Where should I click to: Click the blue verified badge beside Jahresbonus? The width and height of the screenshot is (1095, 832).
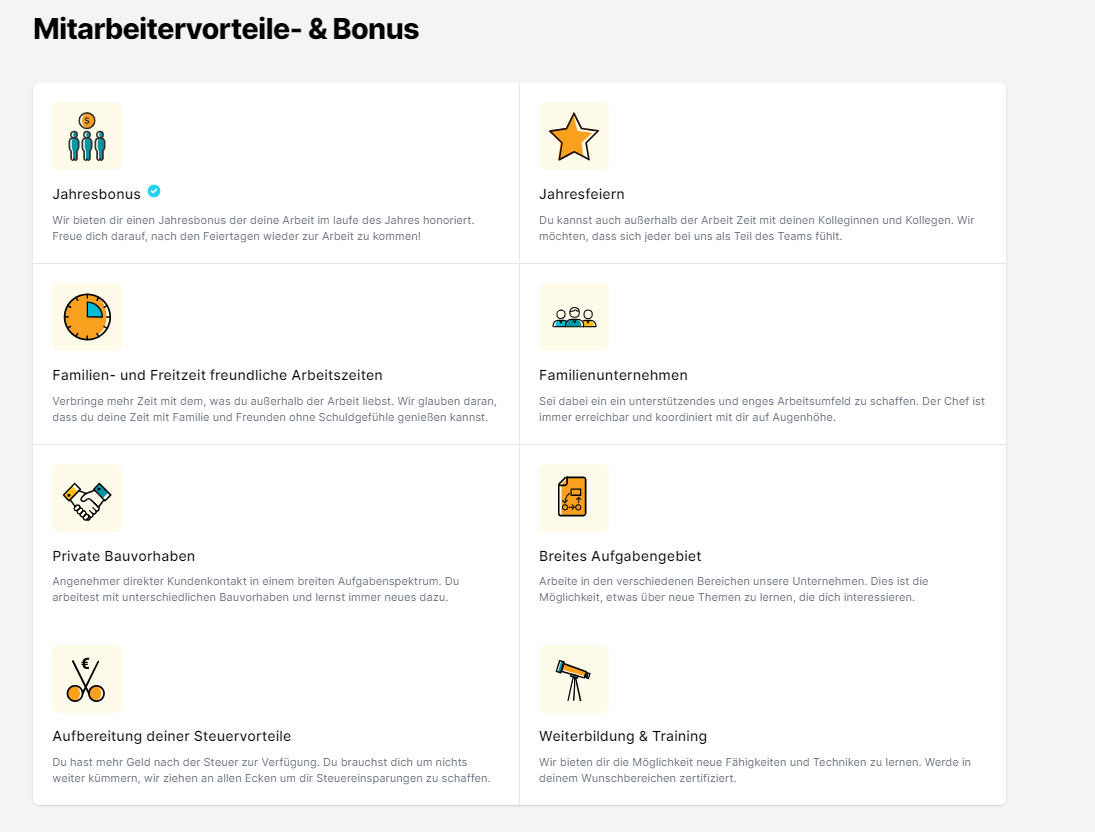click(x=154, y=191)
